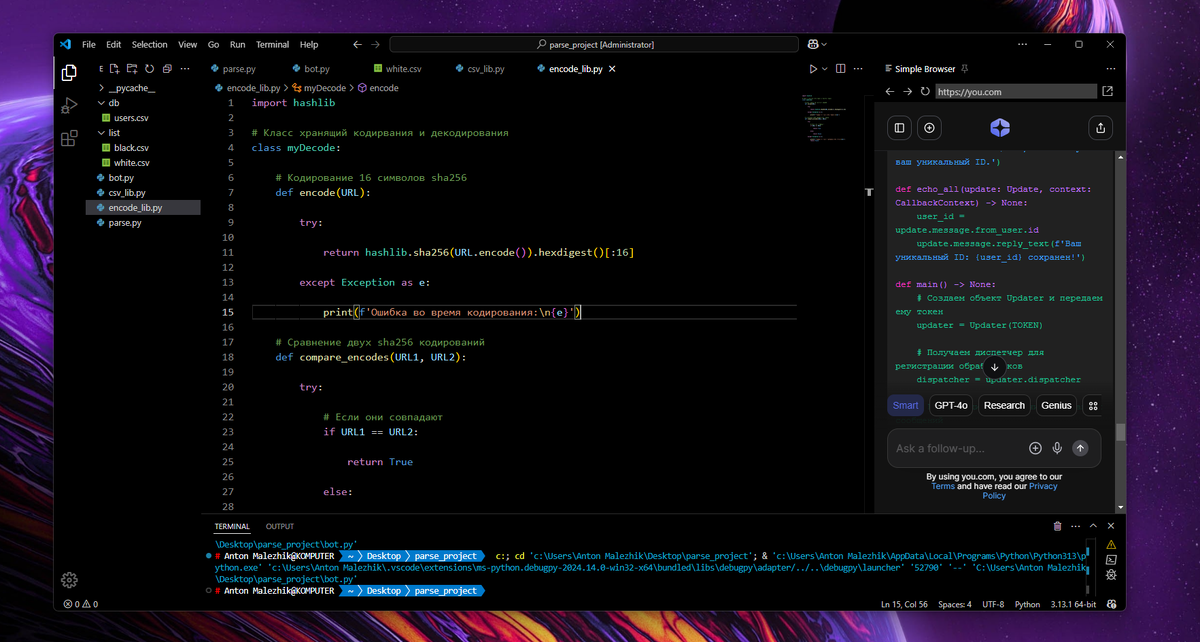
Task: Select the Research mode
Action: 1004,405
